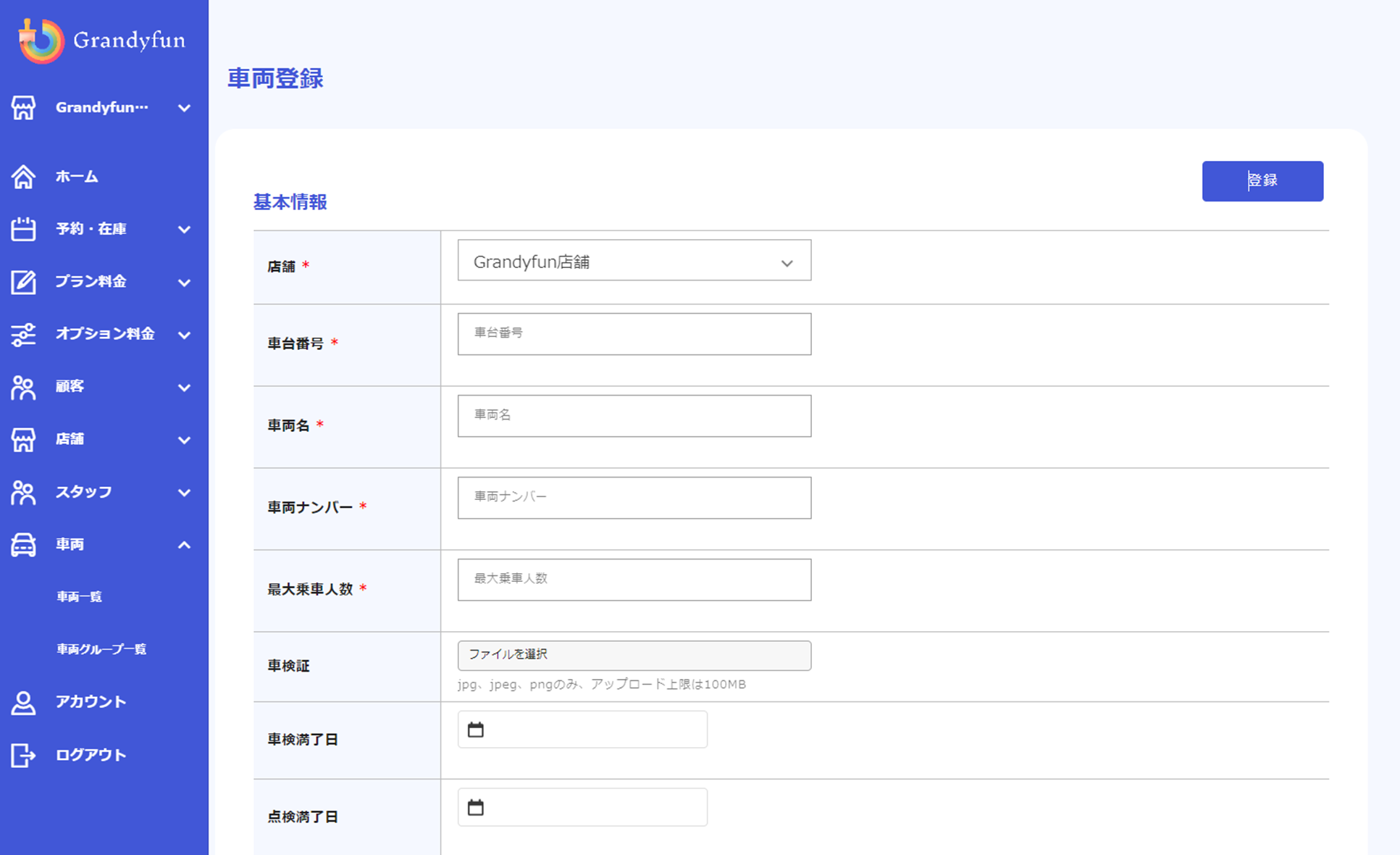Expand the Grandyfun store selector chevron

pyautogui.click(x=184, y=108)
